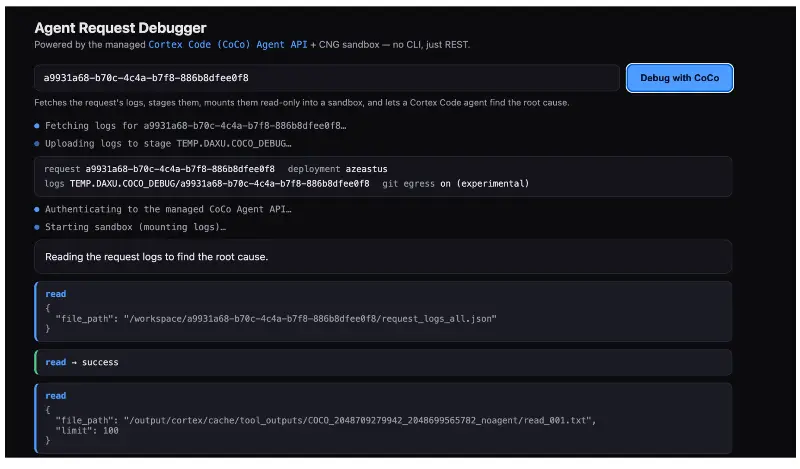Open the Cortex Code (CoCo) Agent API link

point(228,44)
